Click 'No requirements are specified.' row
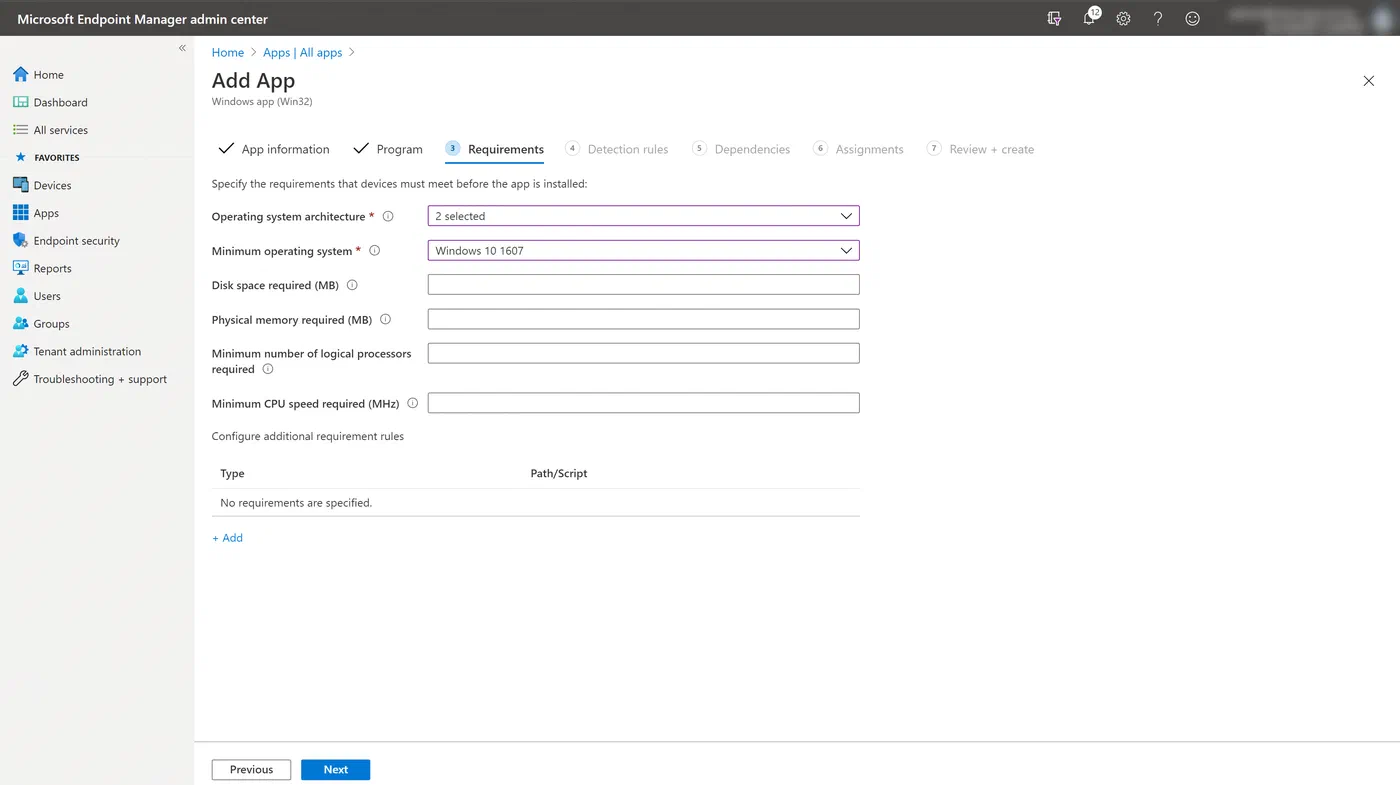 click(x=536, y=503)
